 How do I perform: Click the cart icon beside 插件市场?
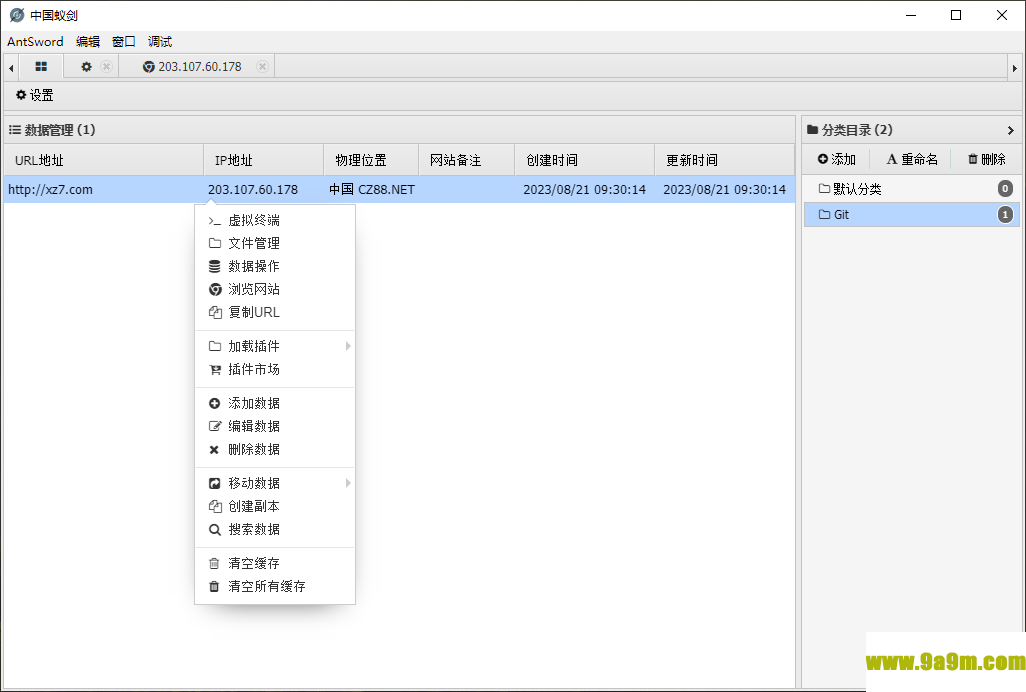pyautogui.click(x=215, y=370)
